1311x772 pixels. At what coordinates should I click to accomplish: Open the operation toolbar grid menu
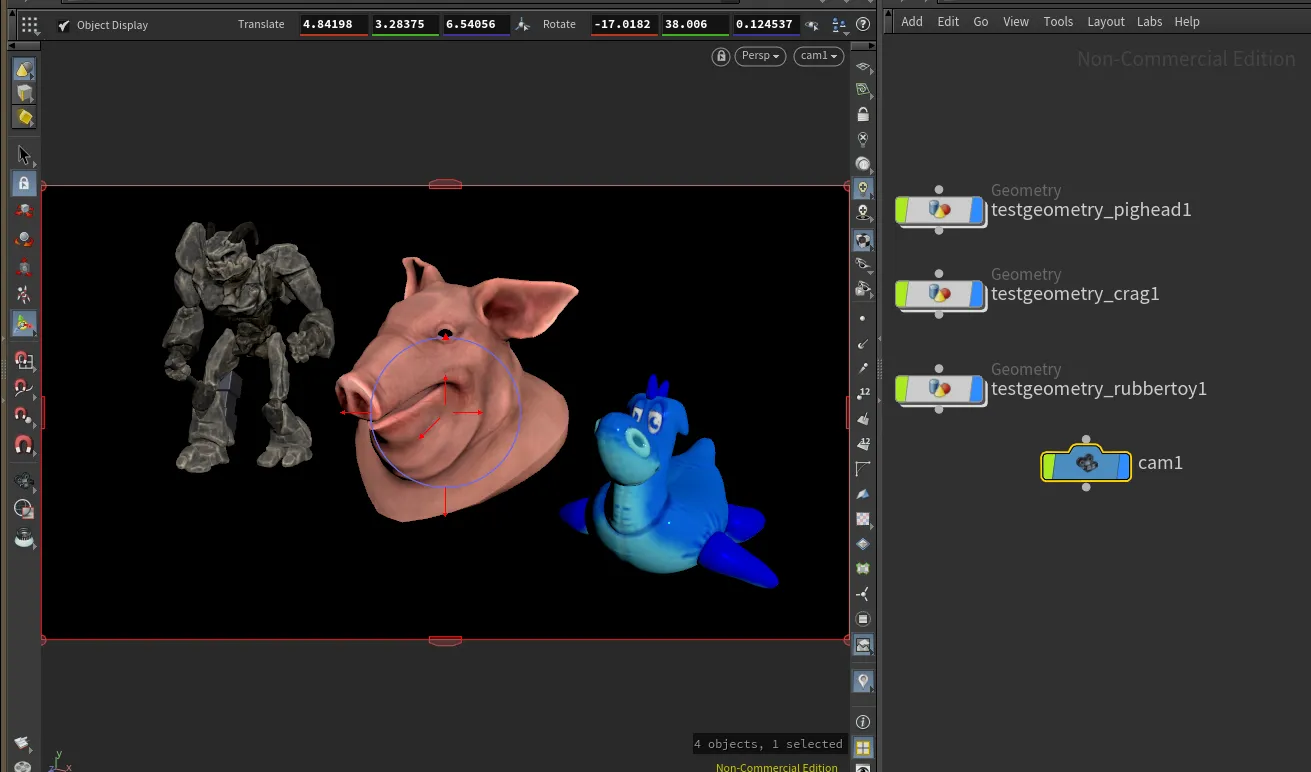pos(29,24)
